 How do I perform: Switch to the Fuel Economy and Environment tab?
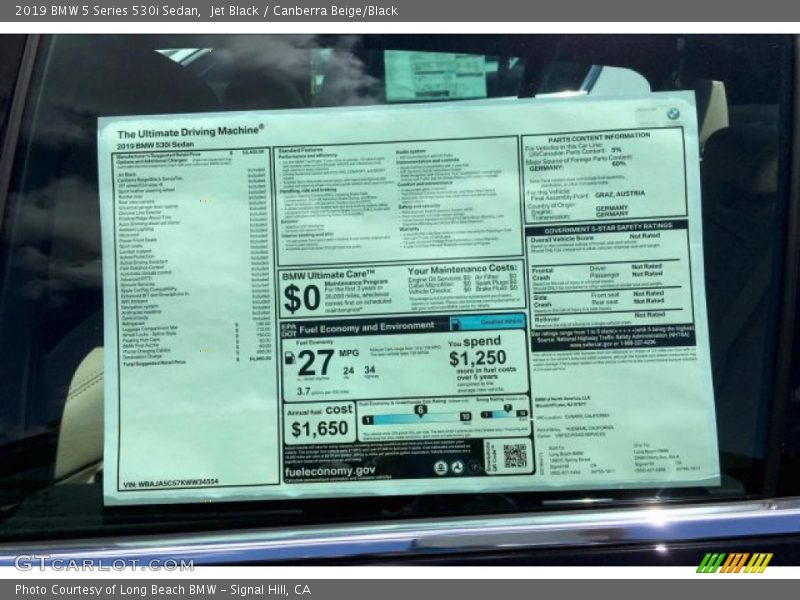pos(368,325)
